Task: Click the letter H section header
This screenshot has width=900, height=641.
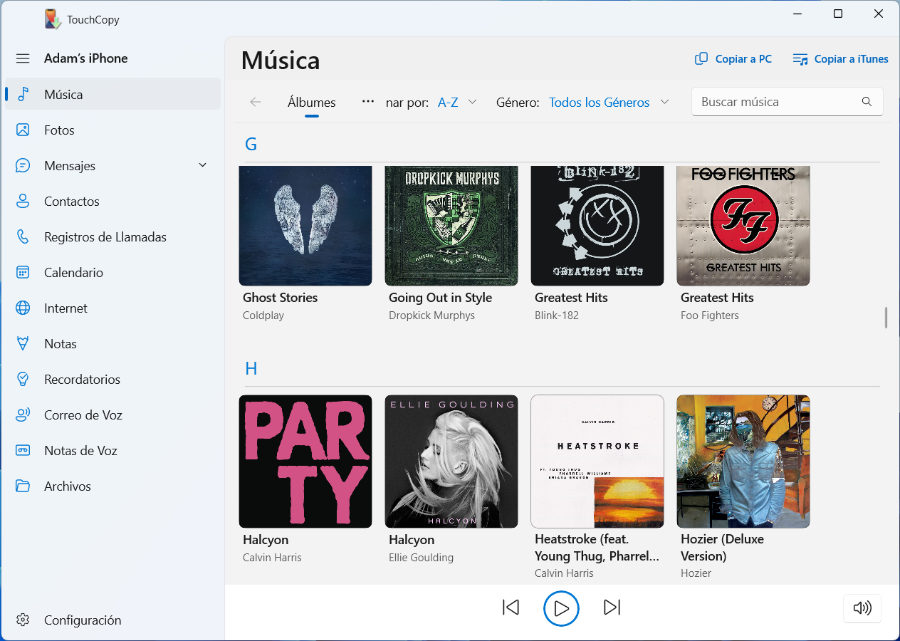Action: [x=251, y=368]
